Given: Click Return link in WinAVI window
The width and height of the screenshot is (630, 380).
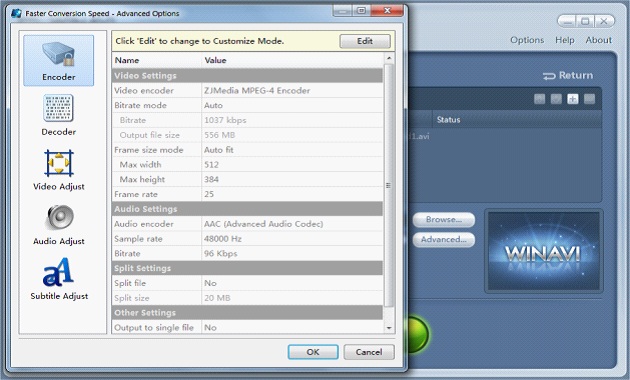Looking at the screenshot, I should (x=568, y=76).
